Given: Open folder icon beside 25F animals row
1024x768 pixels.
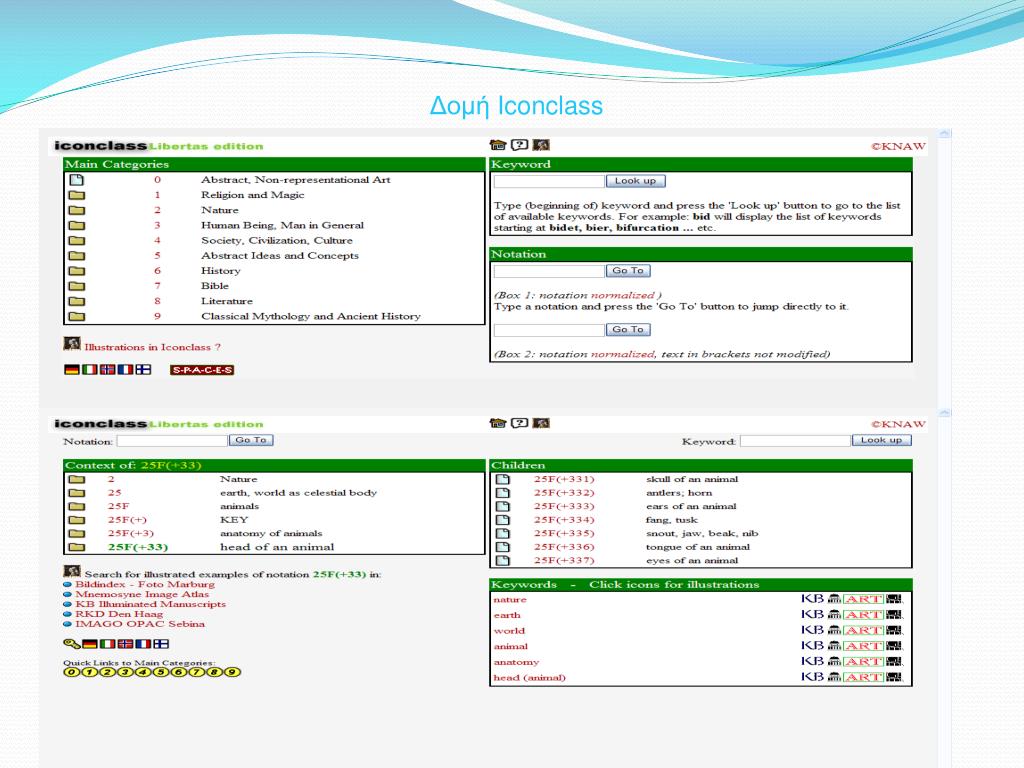Looking at the screenshot, I should point(76,506).
